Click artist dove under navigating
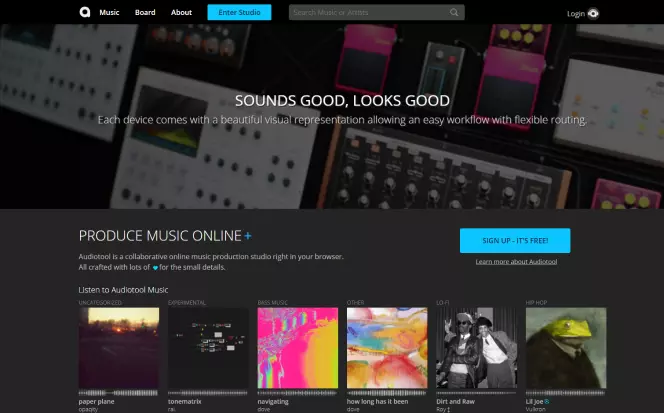 [263, 410]
